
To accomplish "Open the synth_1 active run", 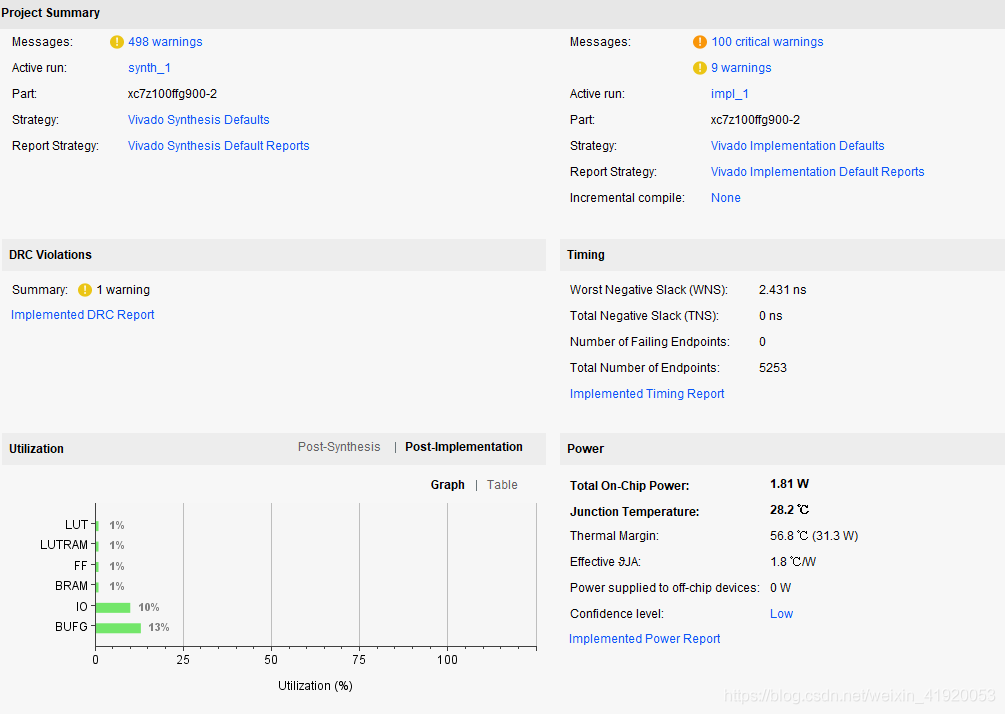I will point(150,68).
